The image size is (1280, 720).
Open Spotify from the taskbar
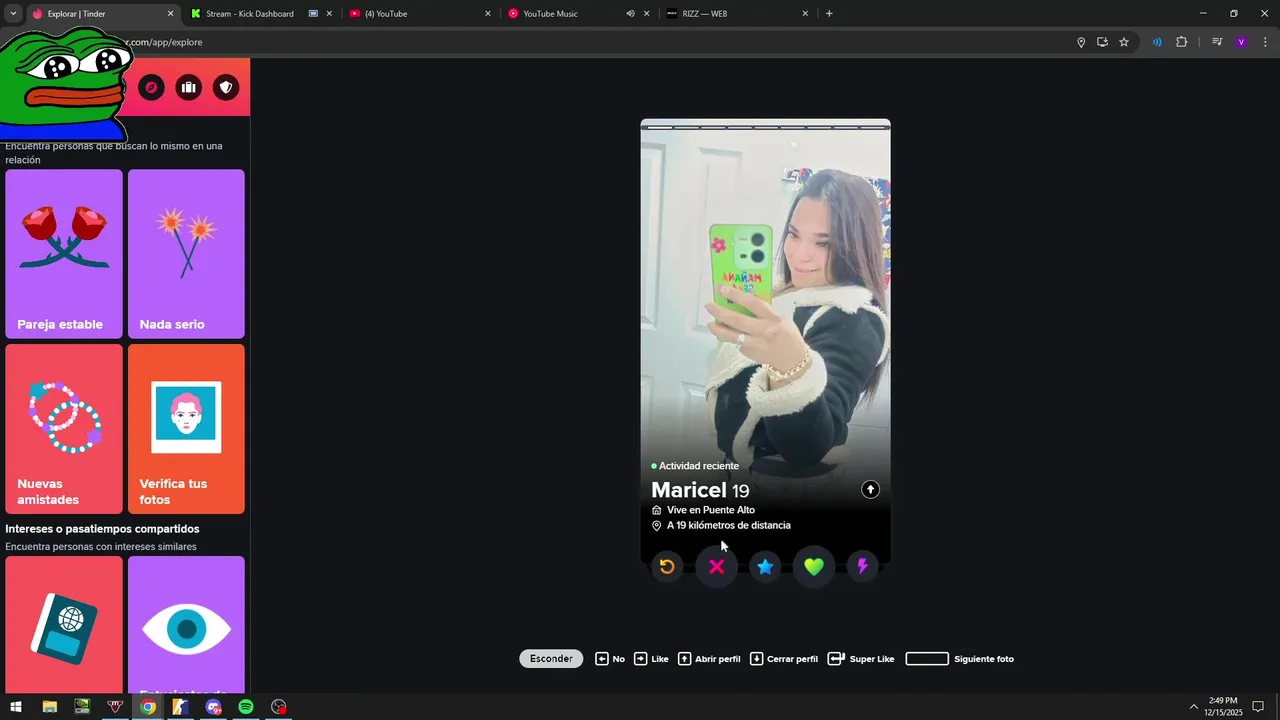246,707
